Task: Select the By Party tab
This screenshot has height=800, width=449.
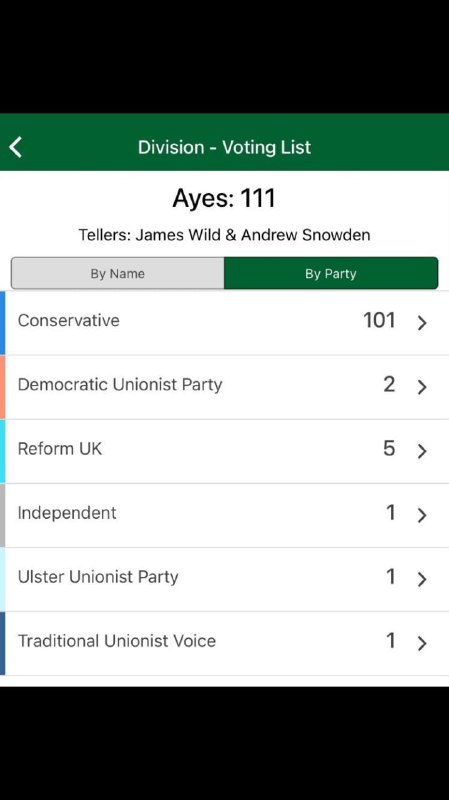Action: click(x=331, y=273)
